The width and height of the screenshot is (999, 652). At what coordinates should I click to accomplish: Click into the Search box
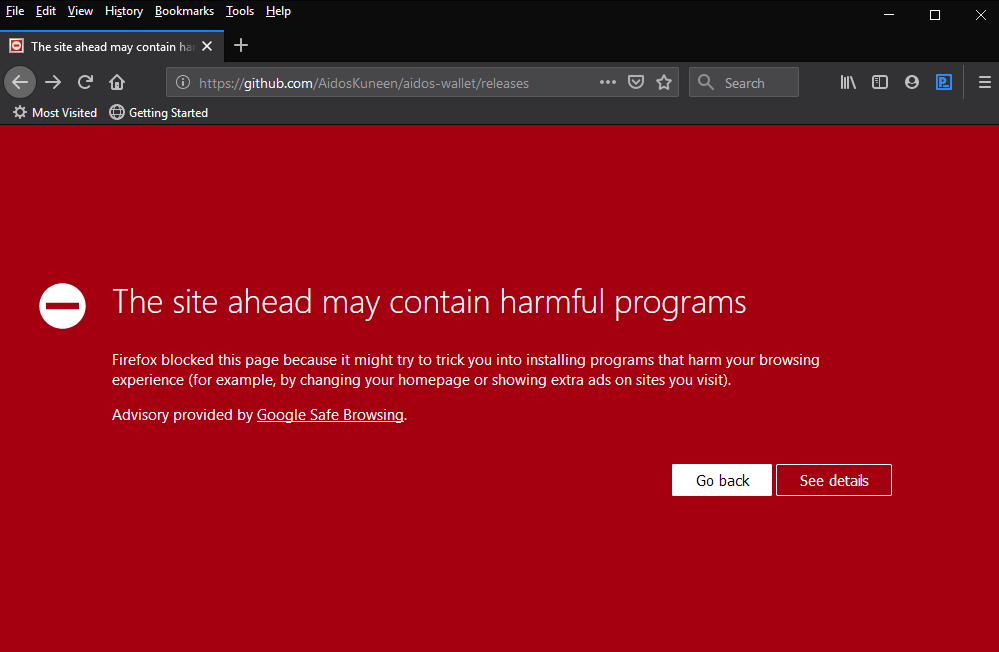(x=744, y=82)
